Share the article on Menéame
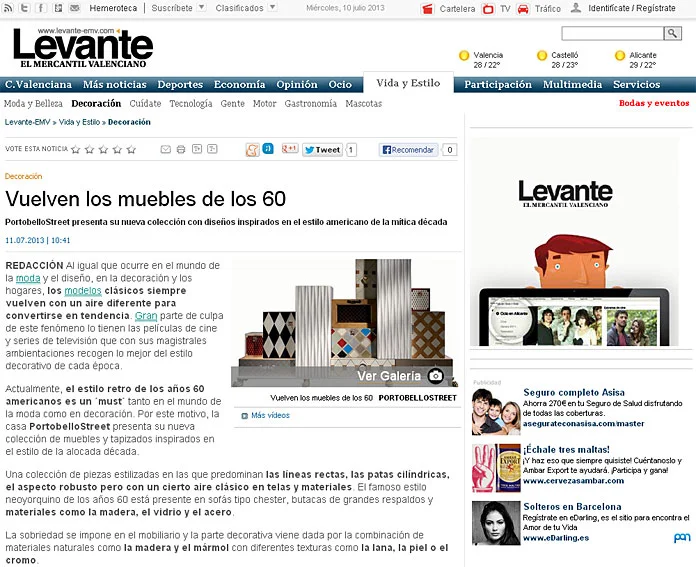The height and width of the screenshot is (567, 696). pos(253,150)
